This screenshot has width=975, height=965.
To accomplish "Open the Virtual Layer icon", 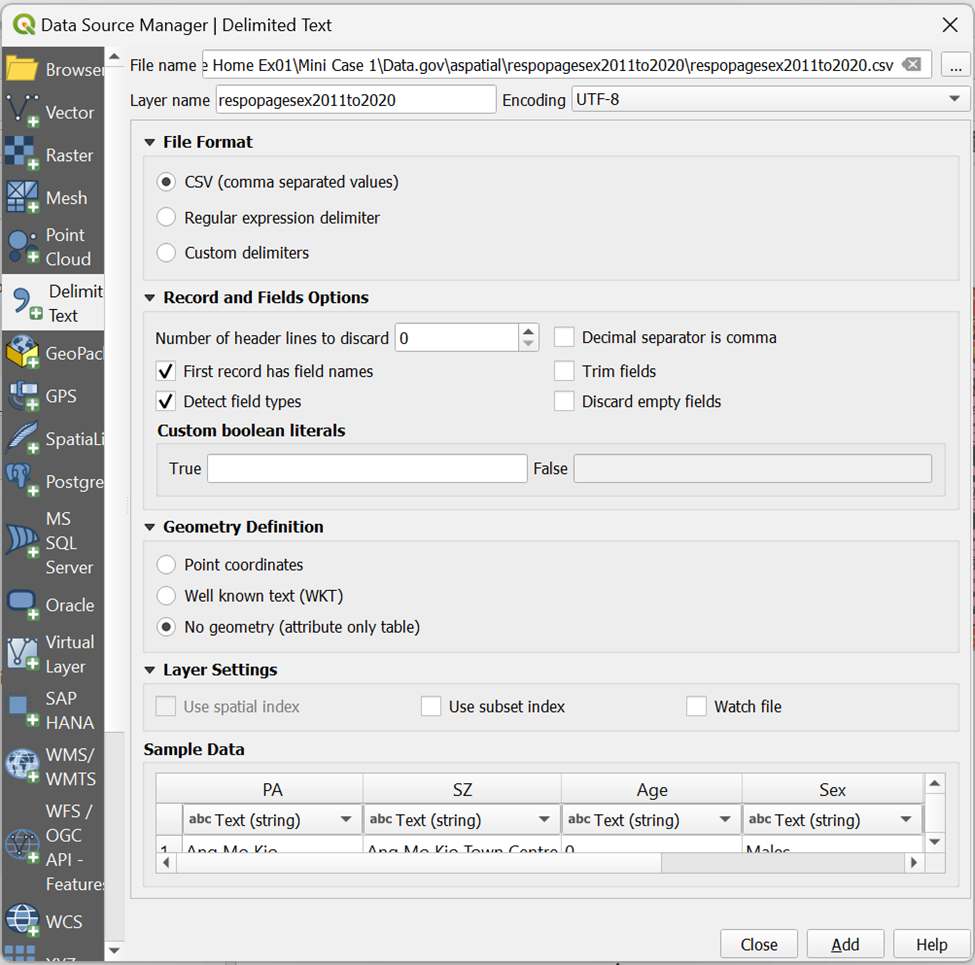I will tap(22, 654).
